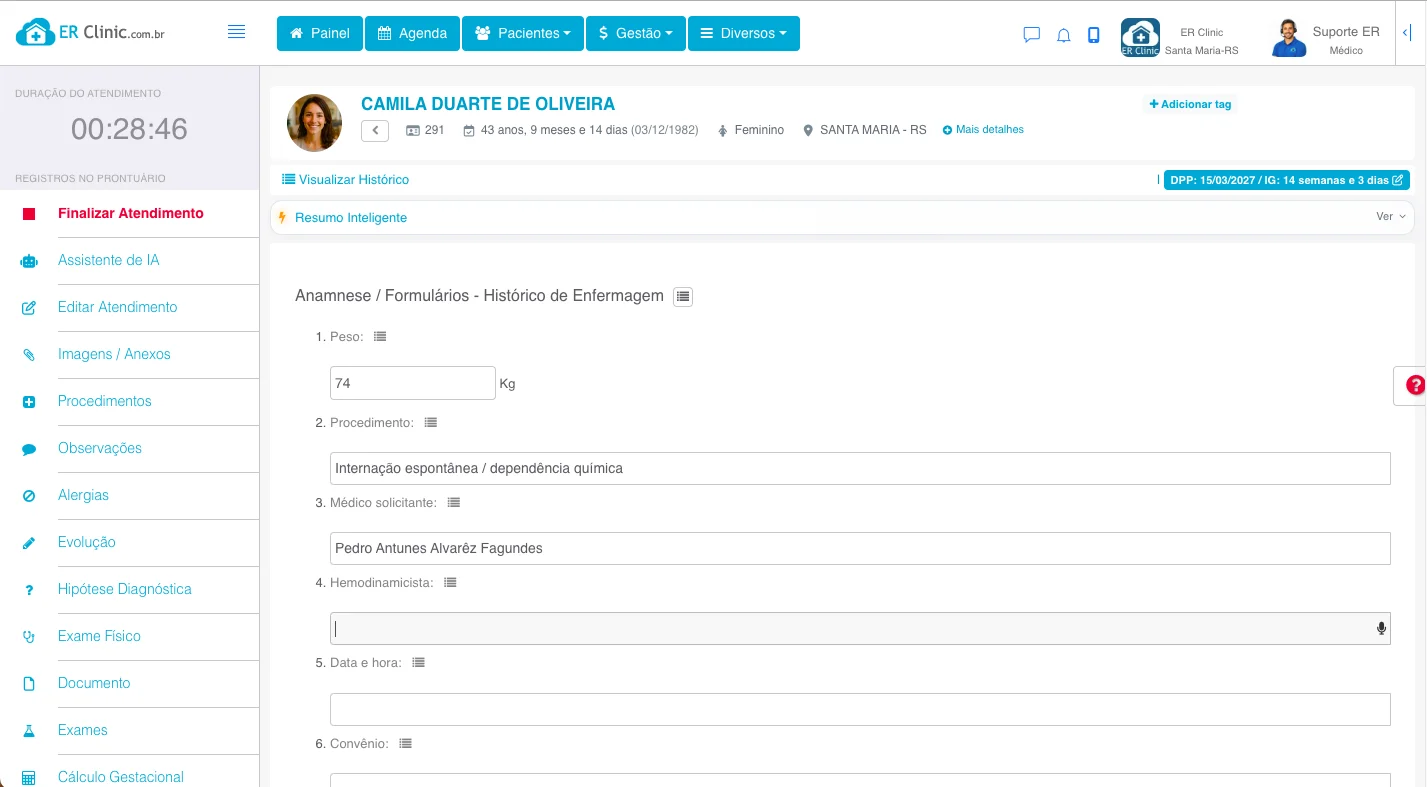Expand Resumo Inteligente with Ver
Viewport: 1427px width, 787px height.
tap(1390, 217)
